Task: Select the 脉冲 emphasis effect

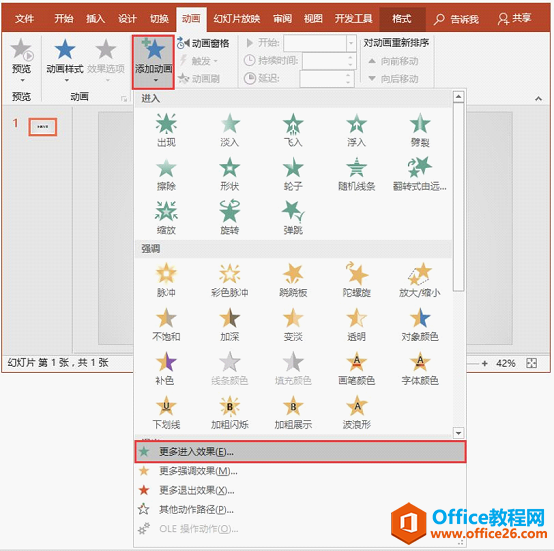Action: coord(166,280)
